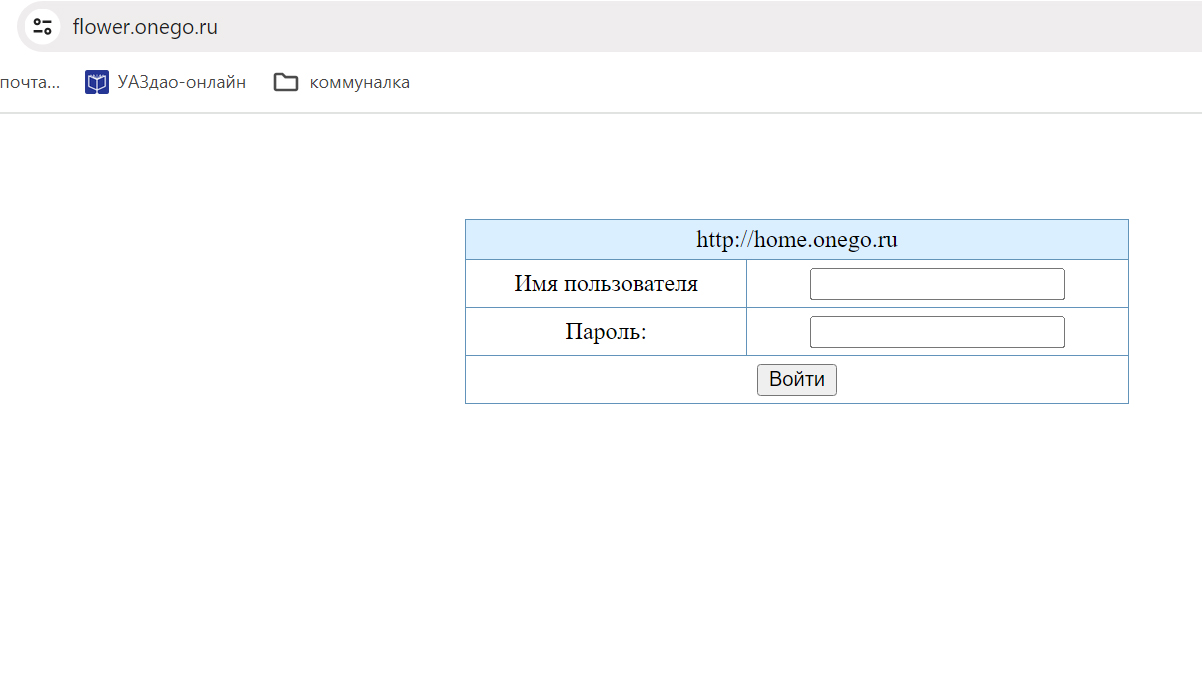Click the http://home.onego.ru header text

[x=796, y=240]
